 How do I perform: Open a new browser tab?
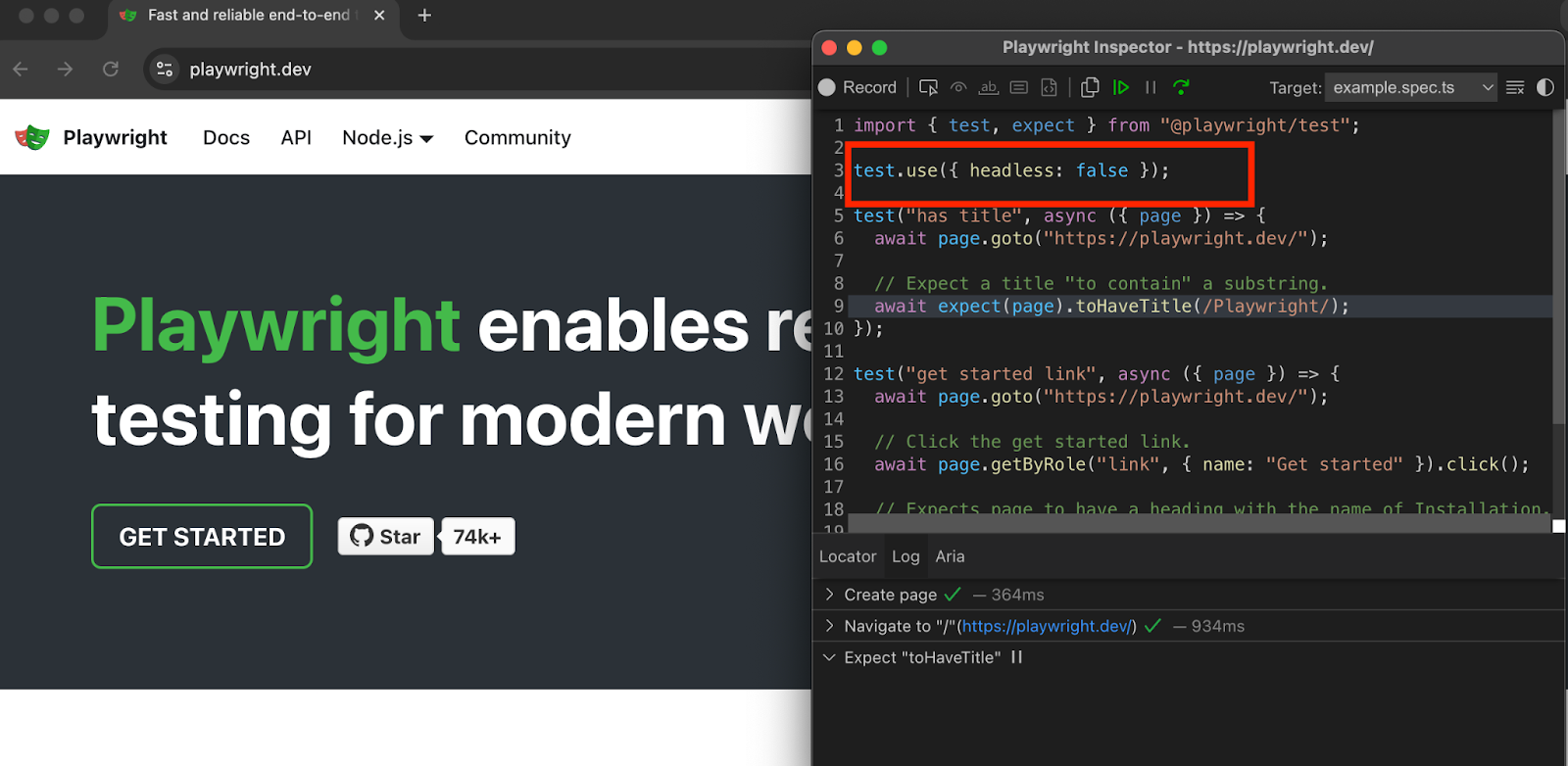coord(424,15)
